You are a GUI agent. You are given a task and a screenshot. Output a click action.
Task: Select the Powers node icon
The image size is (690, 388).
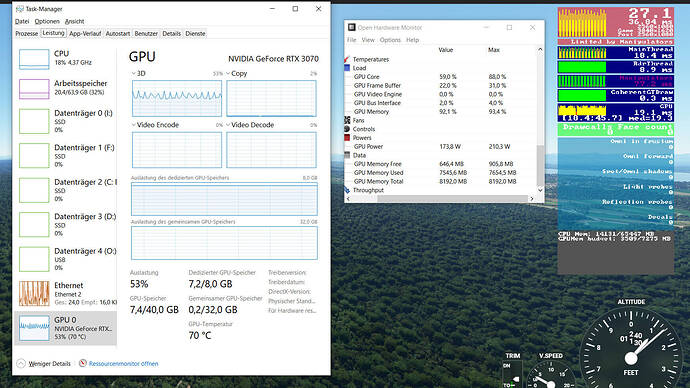click(x=347, y=138)
